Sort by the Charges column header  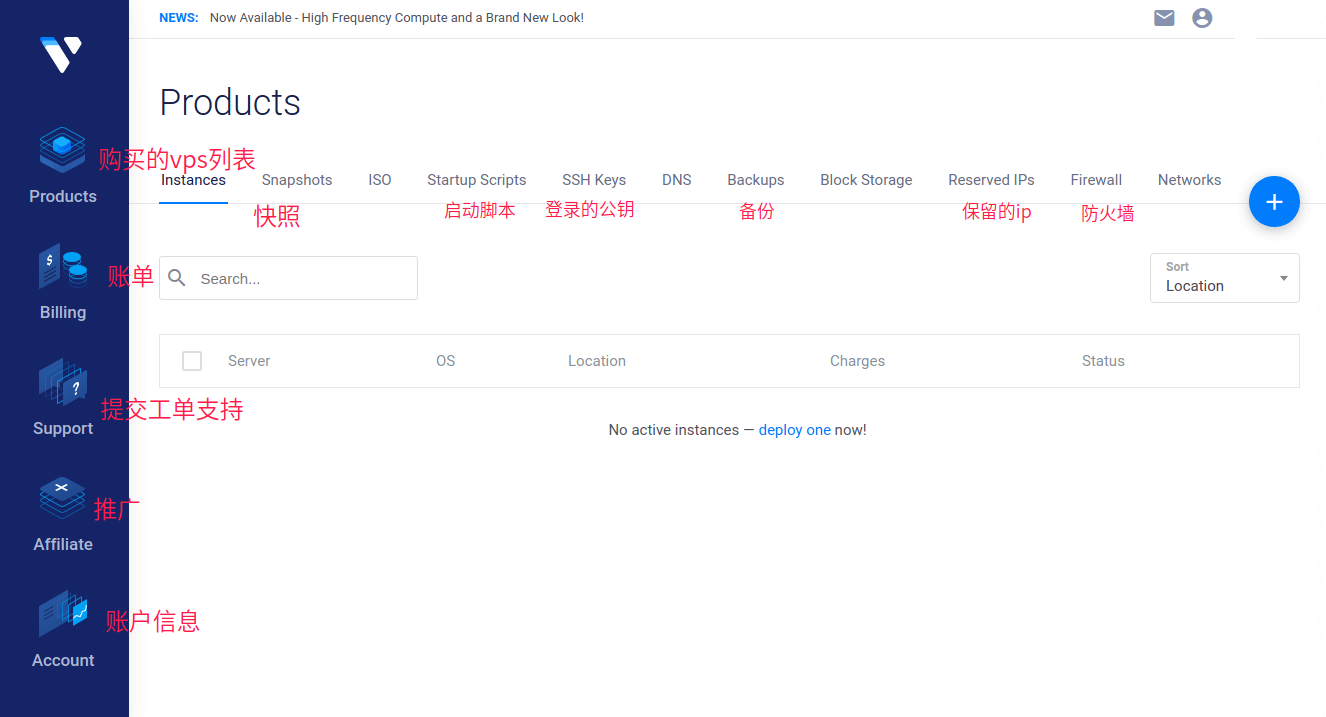(857, 361)
